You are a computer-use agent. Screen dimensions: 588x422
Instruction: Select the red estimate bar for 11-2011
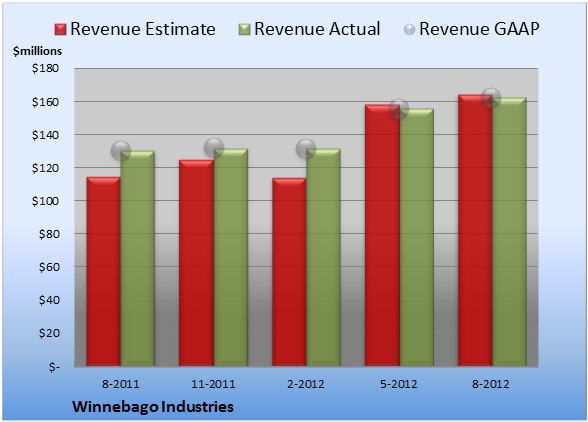pos(196,263)
